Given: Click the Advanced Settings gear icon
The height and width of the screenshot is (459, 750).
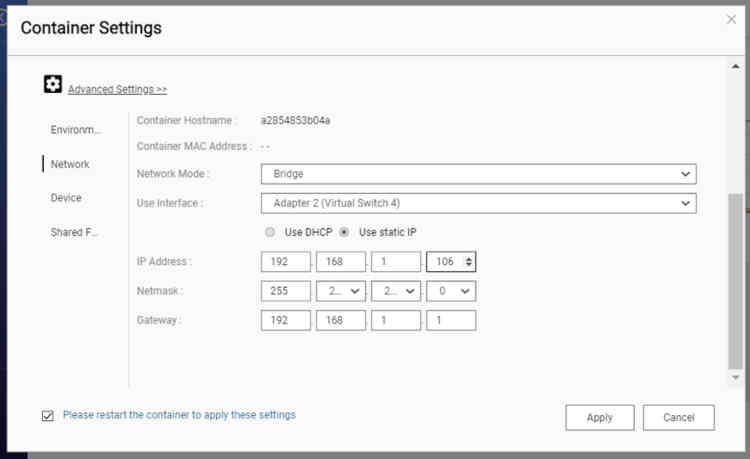Looking at the screenshot, I should click(53, 85).
